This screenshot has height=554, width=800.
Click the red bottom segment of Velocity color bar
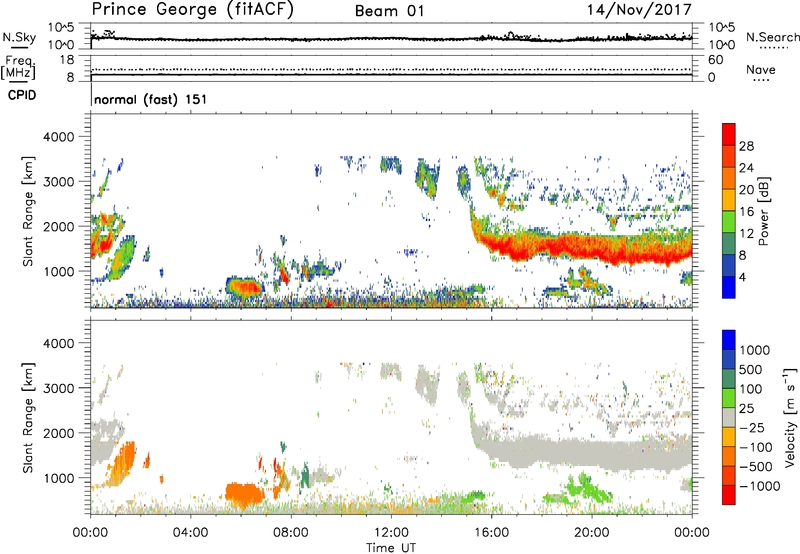[729, 495]
